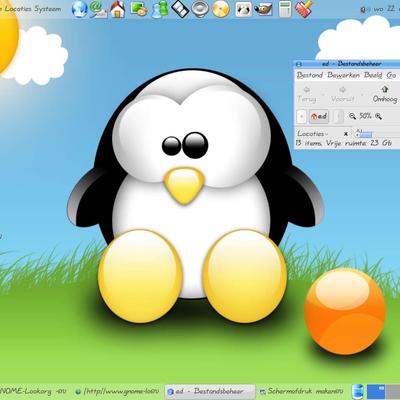The image size is (400, 400).
Task: Select 'ed - Bestandsbeheer' taskbar button
Action: (x=210, y=391)
